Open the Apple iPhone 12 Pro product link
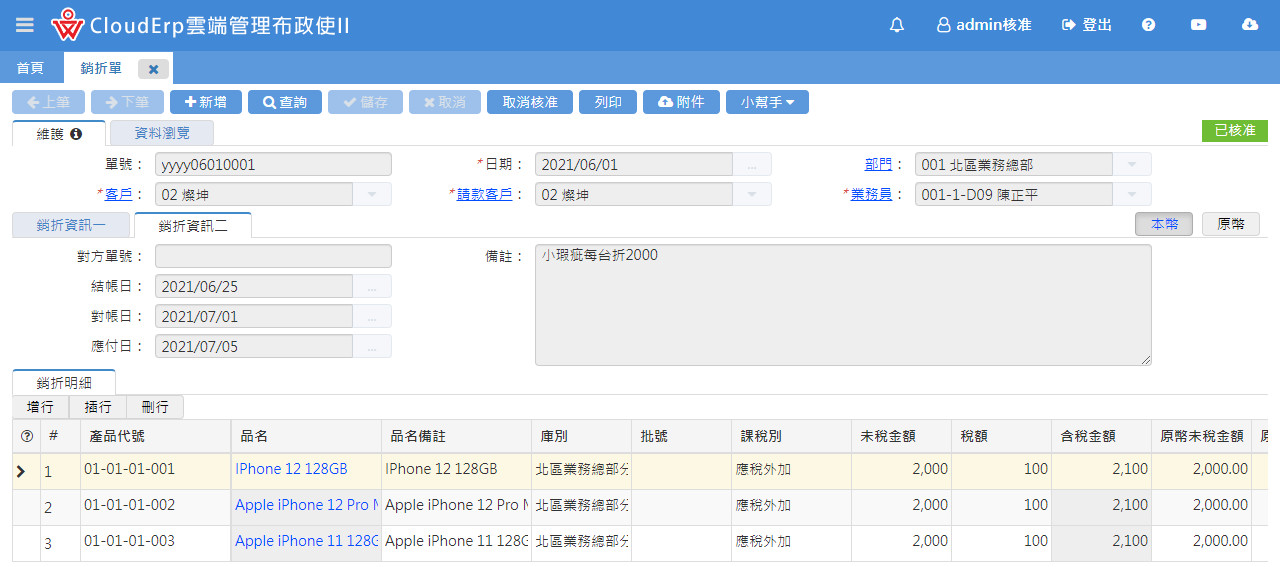Image resolution: width=1280 pixels, height=567 pixels. [307, 505]
